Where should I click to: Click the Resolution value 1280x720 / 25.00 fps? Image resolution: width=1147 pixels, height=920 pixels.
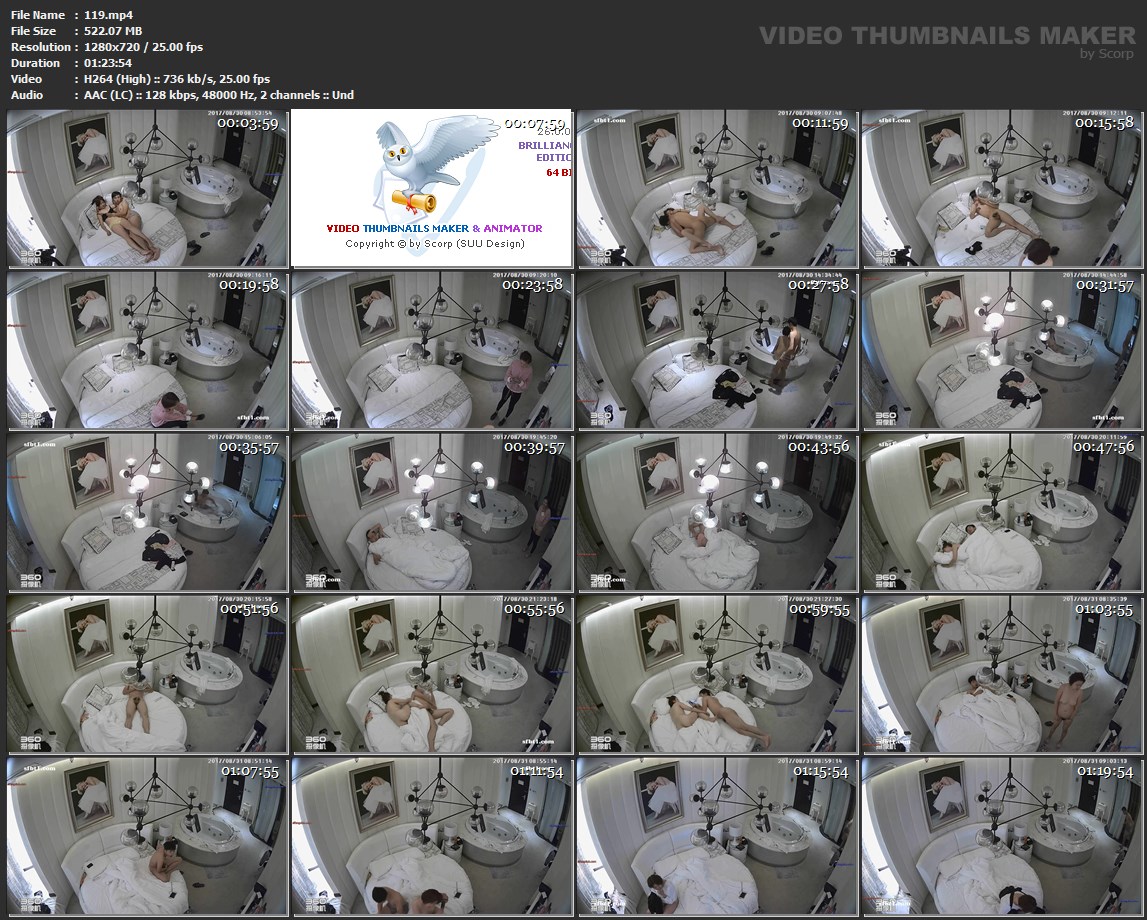pos(143,47)
